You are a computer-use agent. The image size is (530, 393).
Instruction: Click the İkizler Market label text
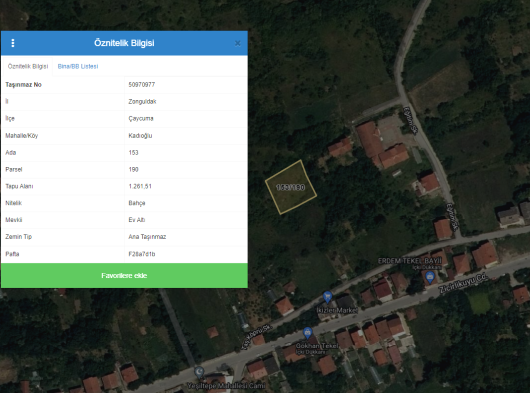tap(337, 310)
